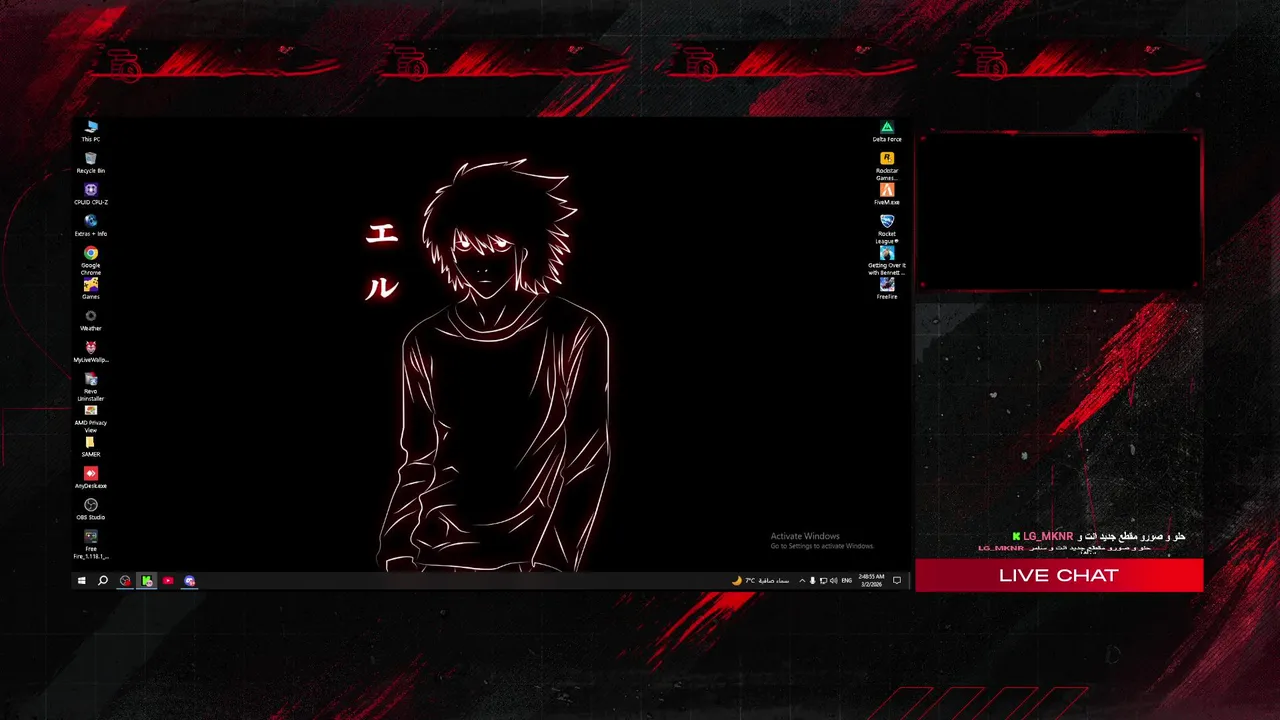This screenshot has width=1280, height=720.
Task: Launch AnyDesk.exe from the desktop
Action: click(91, 478)
